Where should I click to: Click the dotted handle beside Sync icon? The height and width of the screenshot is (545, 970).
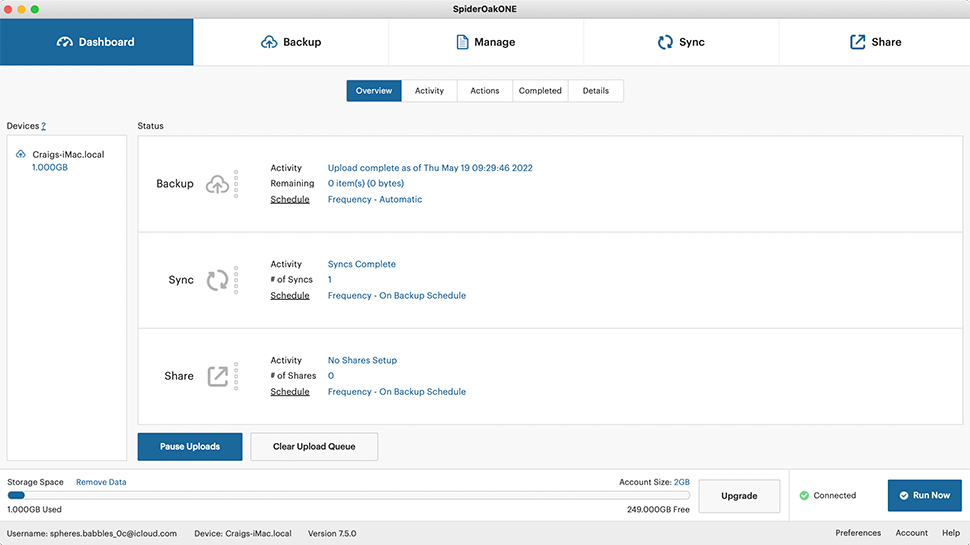[236, 280]
